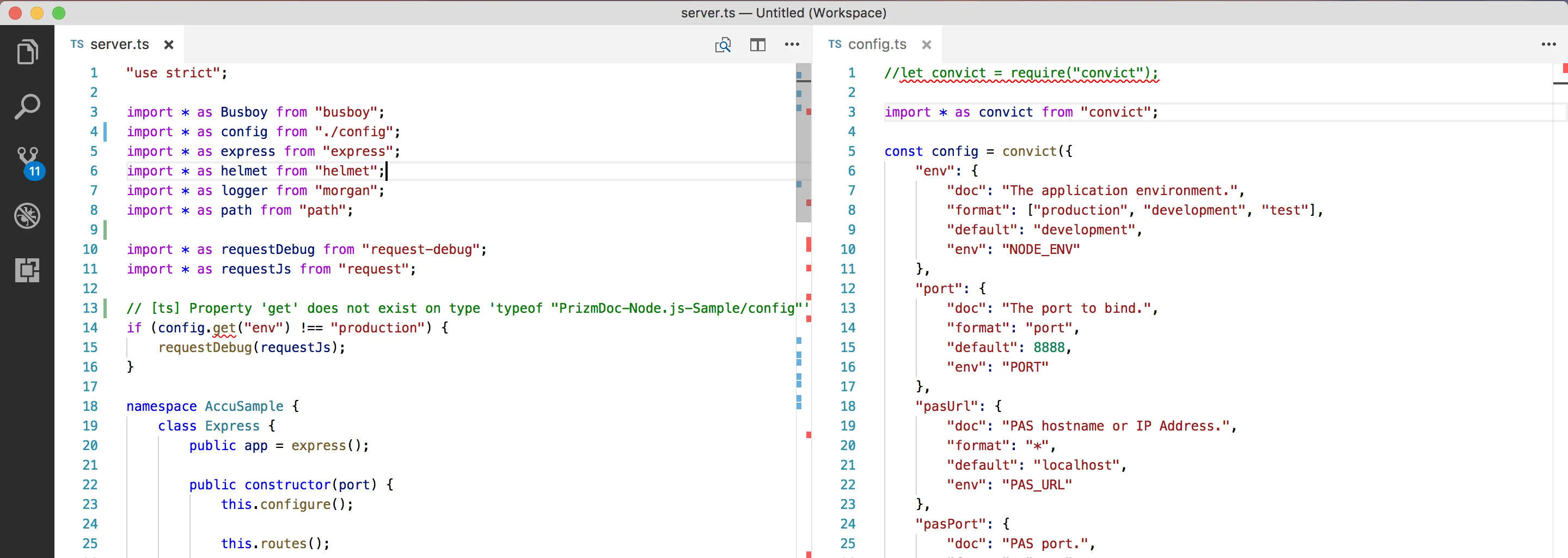This screenshot has height=558, width=1568.
Task: Click the server.ts minimap scrollbar slider
Action: pos(804,143)
